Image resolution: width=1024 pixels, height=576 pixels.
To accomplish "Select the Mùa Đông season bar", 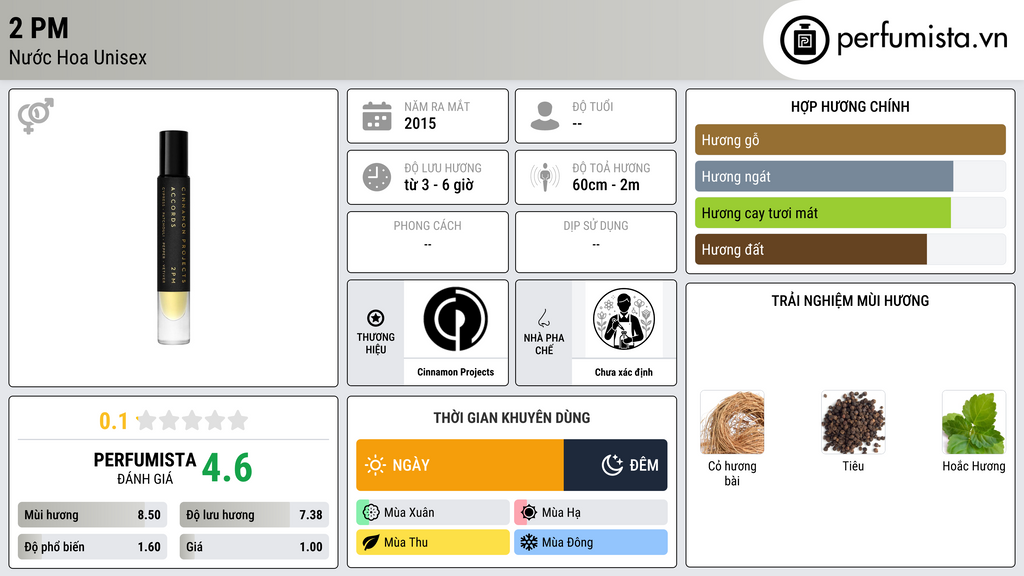I will click(x=591, y=542).
